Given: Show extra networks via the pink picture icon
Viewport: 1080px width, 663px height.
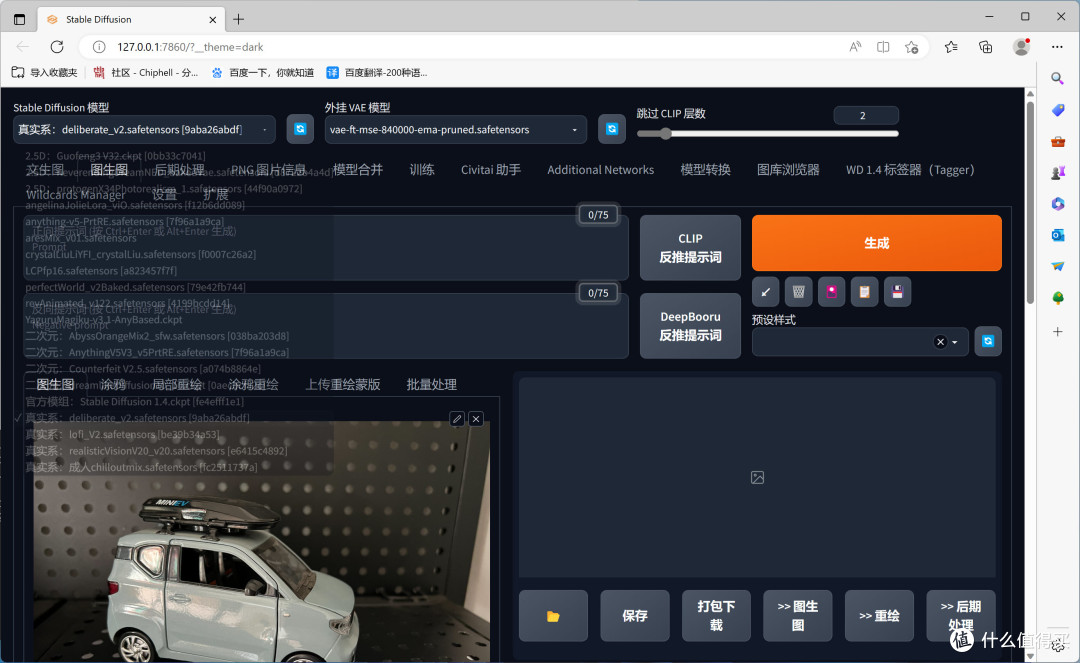Looking at the screenshot, I should click(831, 292).
